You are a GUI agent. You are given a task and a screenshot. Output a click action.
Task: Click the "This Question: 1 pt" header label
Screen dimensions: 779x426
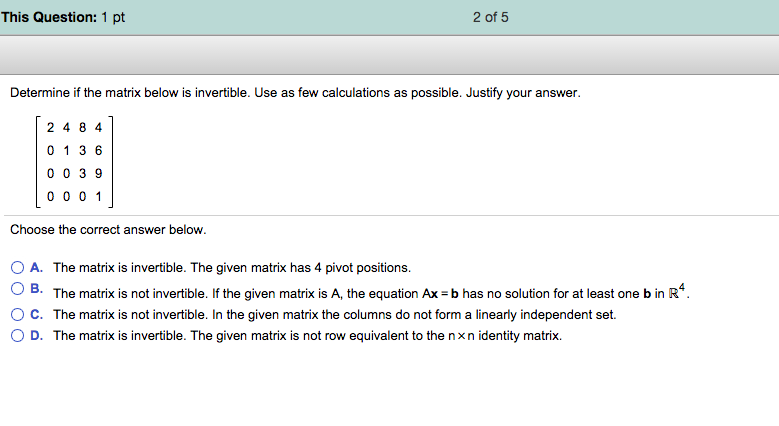pos(63,17)
